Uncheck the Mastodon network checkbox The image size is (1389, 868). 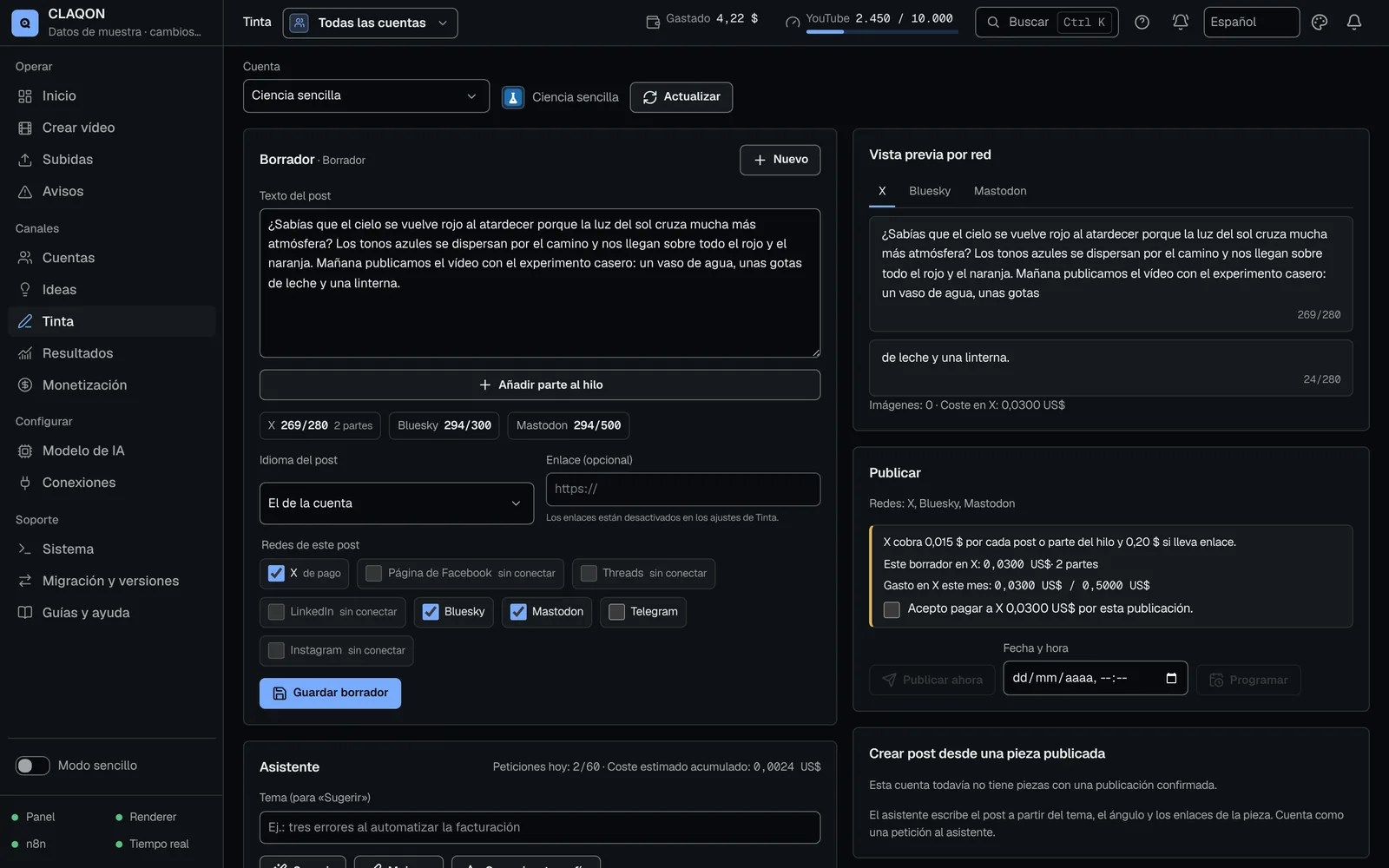click(518, 612)
